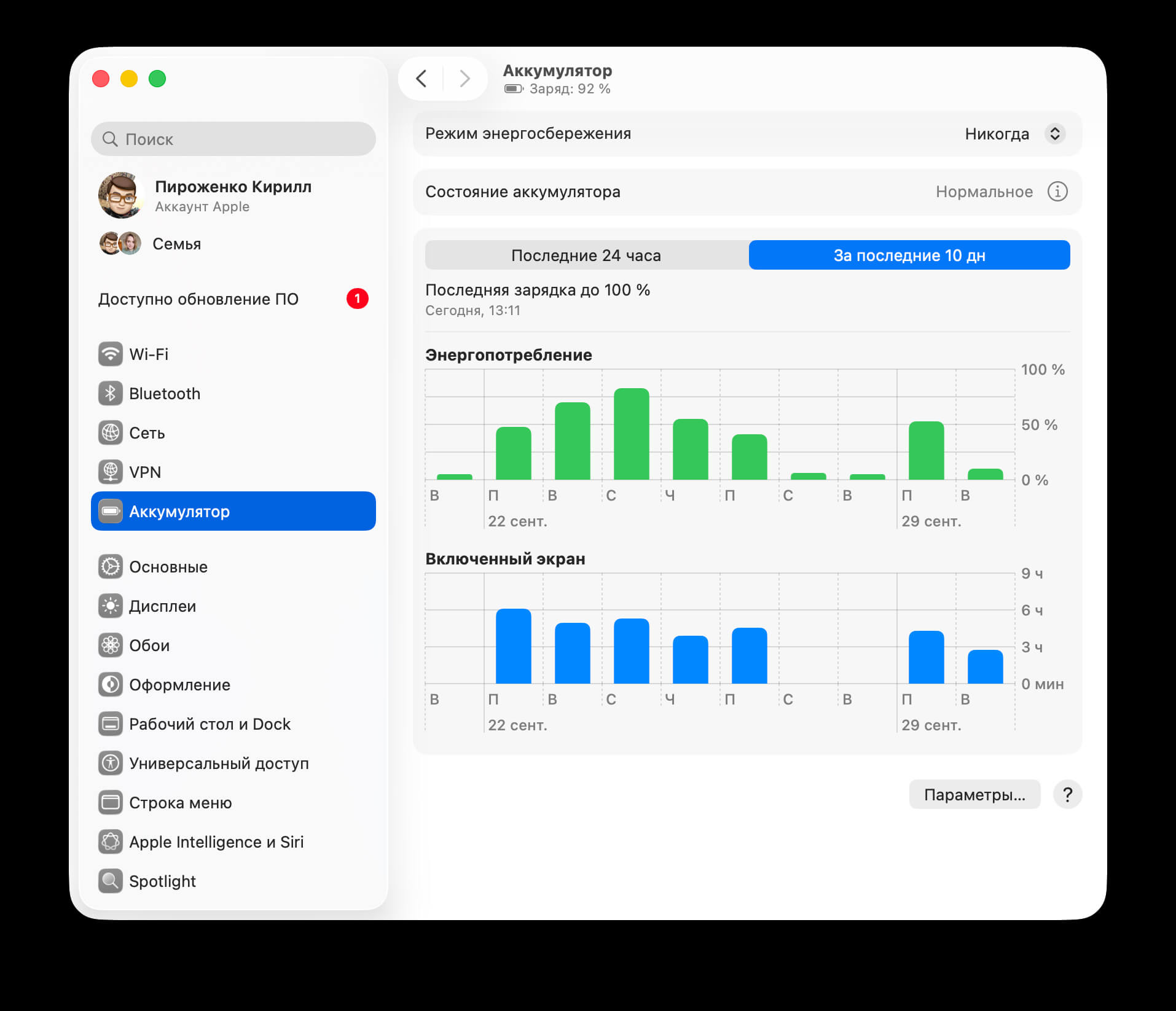Image resolution: width=1176 pixels, height=1011 pixels.
Task: Open Пироженко Кирилл Apple account
Action: [233, 195]
